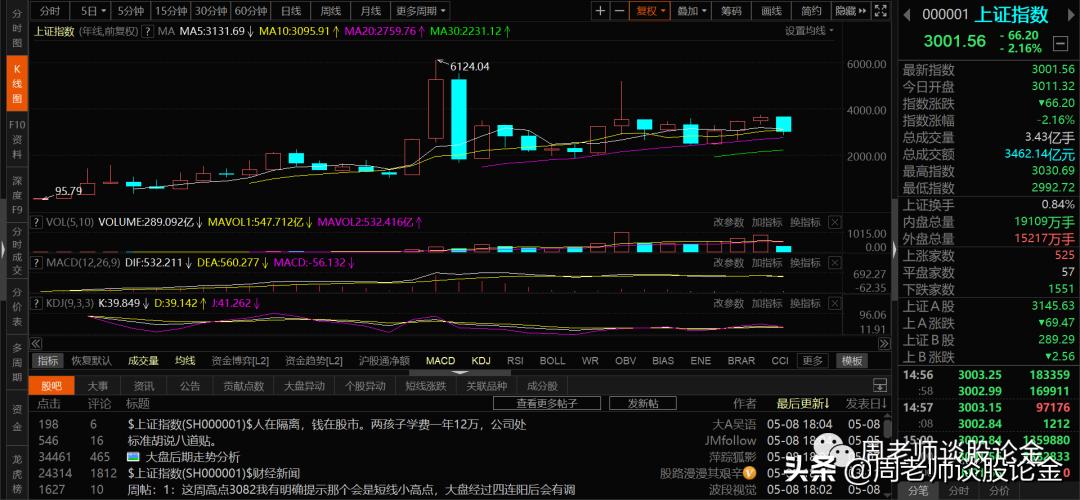Toggle KDJ indicator in indicator bar

tap(480, 360)
